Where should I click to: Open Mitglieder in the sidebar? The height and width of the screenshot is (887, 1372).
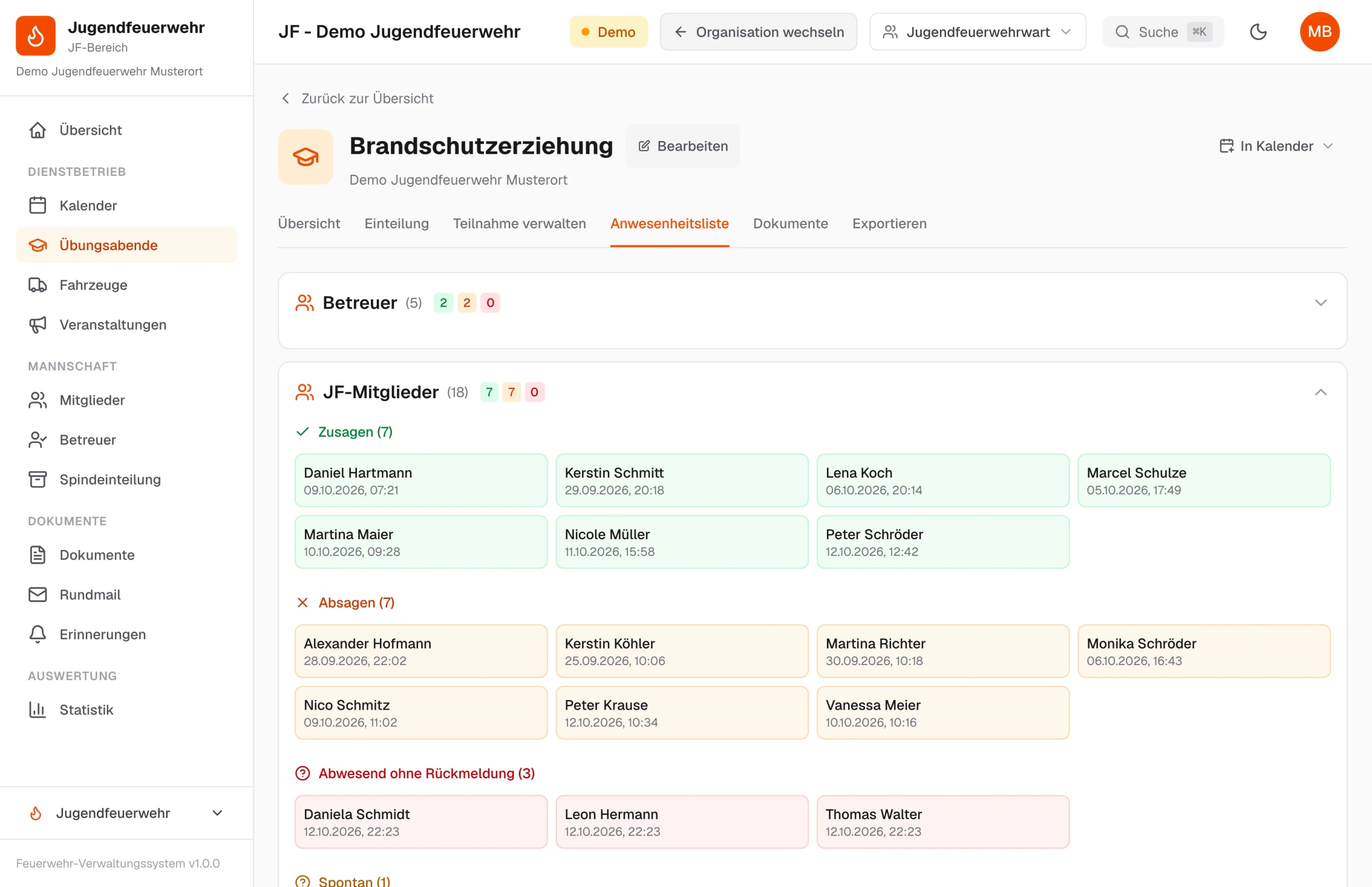(126, 400)
